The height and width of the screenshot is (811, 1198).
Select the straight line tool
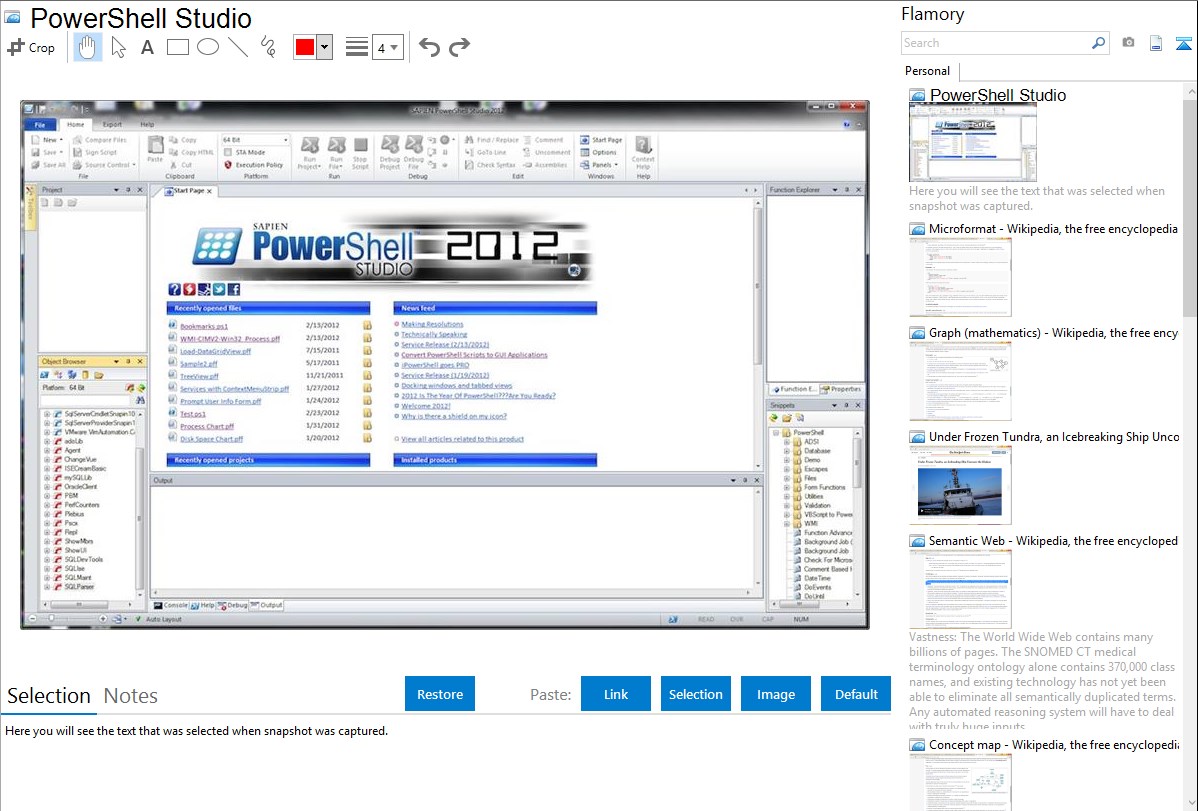click(x=238, y=47)
